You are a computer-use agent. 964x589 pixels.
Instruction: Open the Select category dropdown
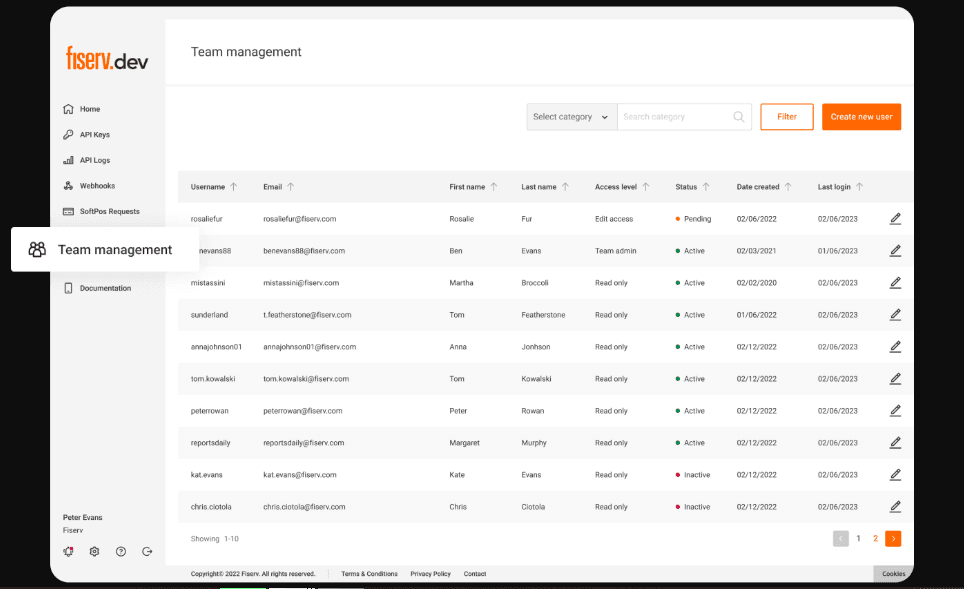pyautogui.click(x=572, y=117)
